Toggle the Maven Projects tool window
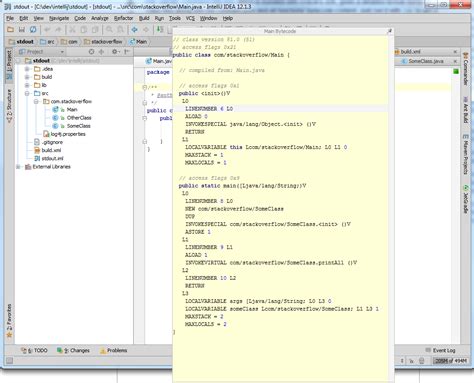The image size is (474, 383). (465, 154)
